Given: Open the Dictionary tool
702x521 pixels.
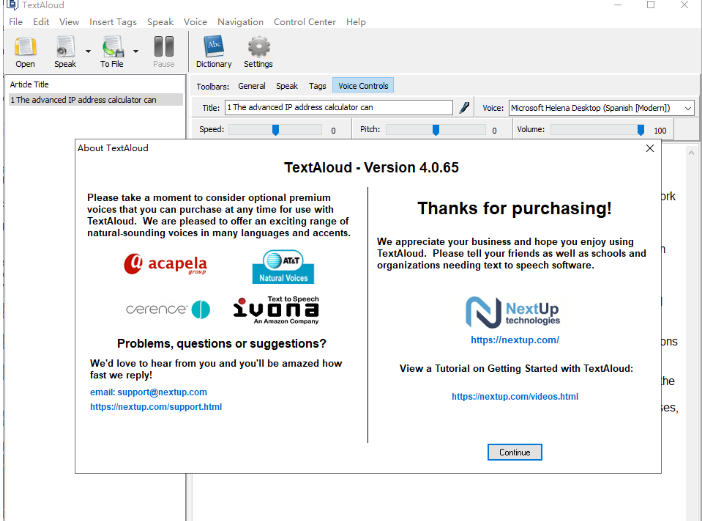Looking at the screenshot, I should [x=213, y=48].
